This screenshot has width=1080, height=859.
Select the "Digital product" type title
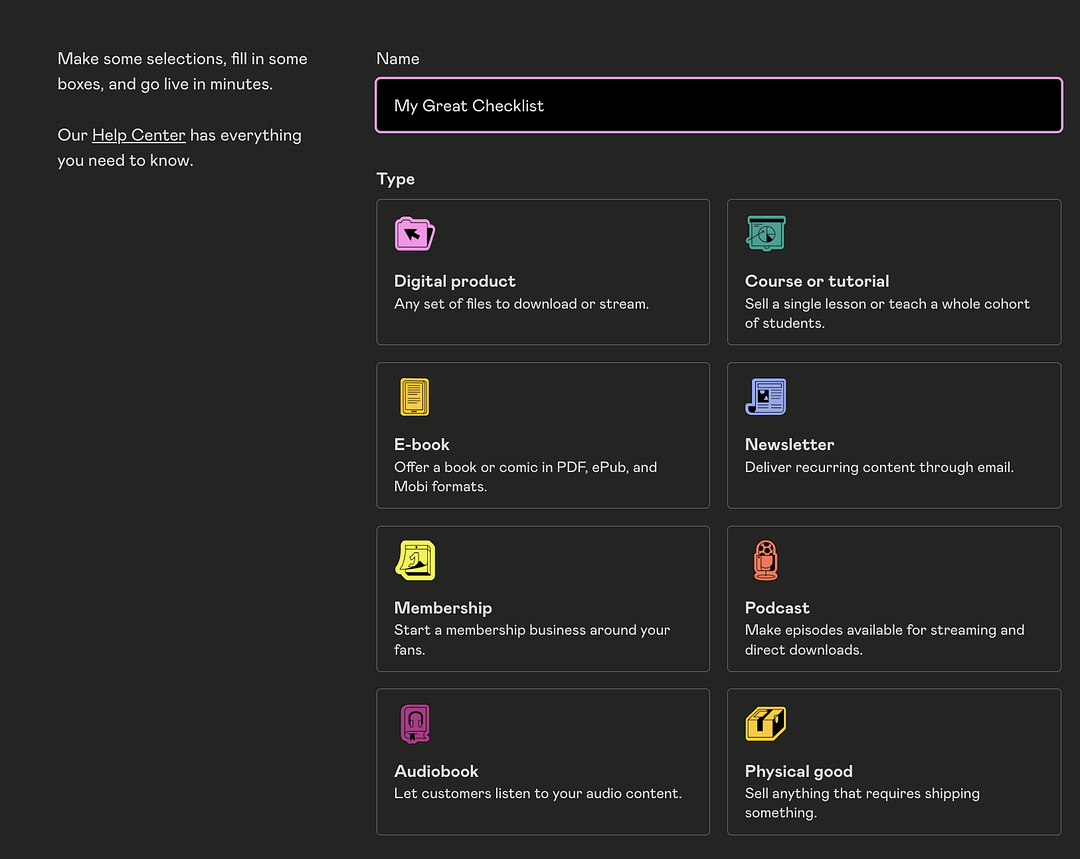[x=455, y=281]
